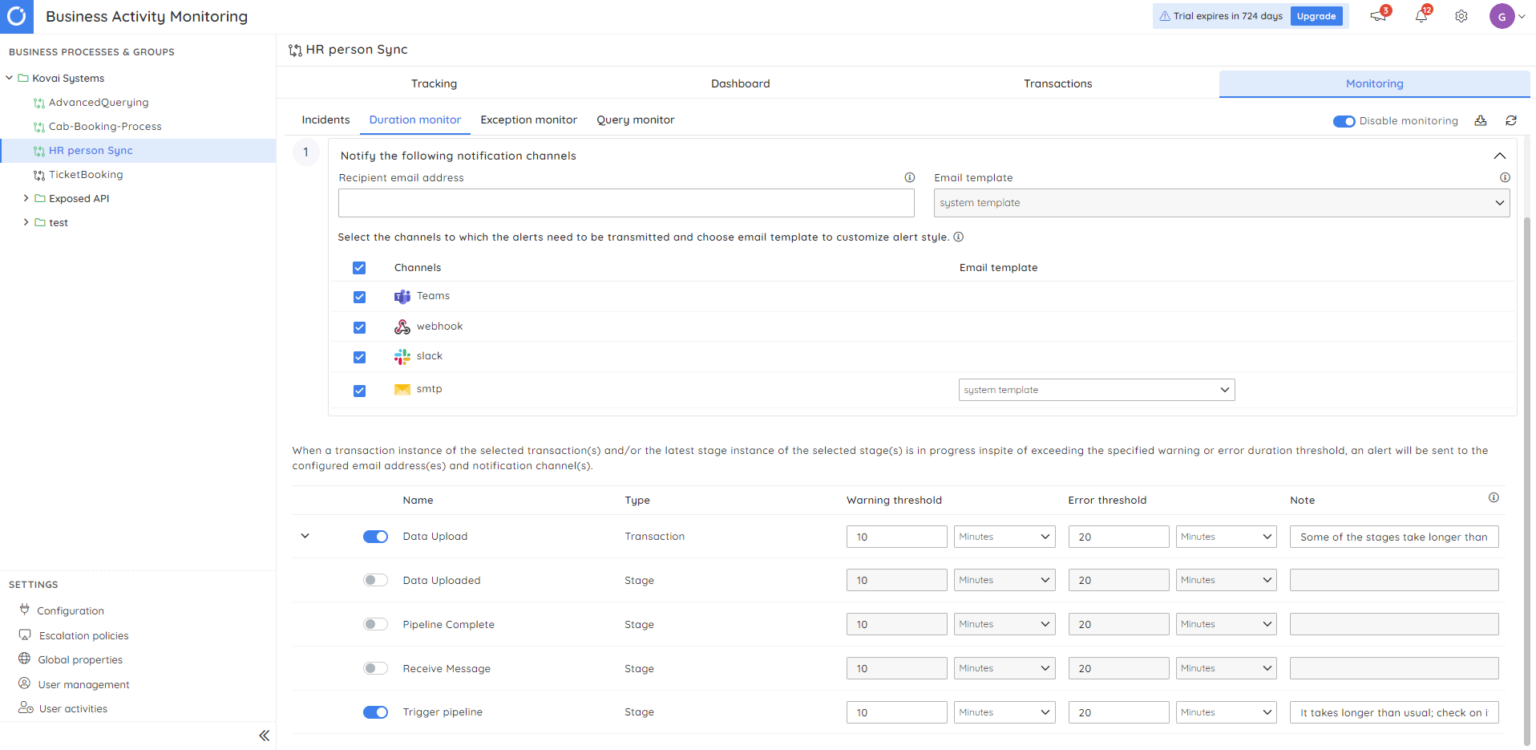Enable the Data Uploaded stage toggle
Screen dimensions: 1536x750
(x=375, y=580)
